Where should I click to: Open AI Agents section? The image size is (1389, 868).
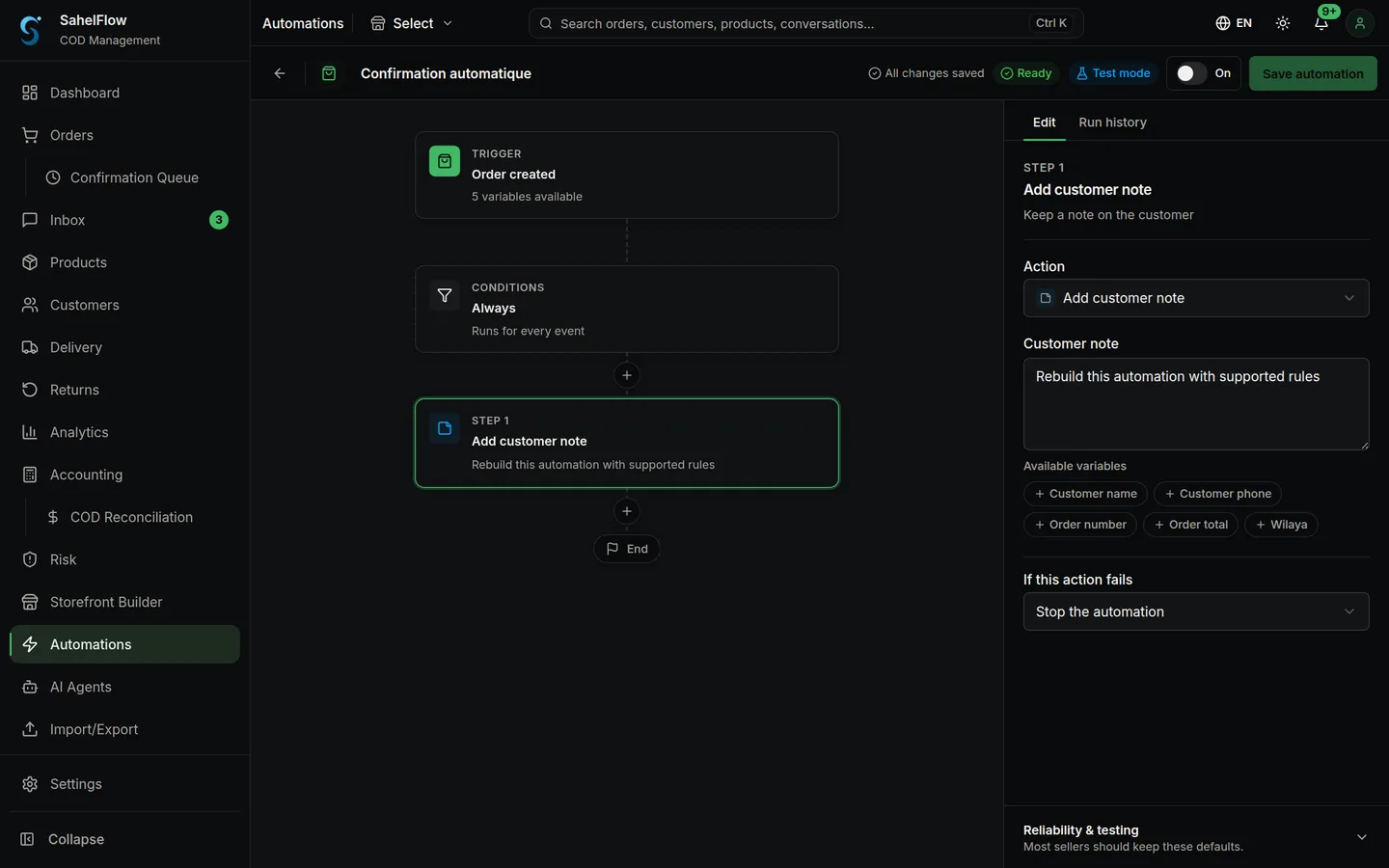[x=124, y=687]
